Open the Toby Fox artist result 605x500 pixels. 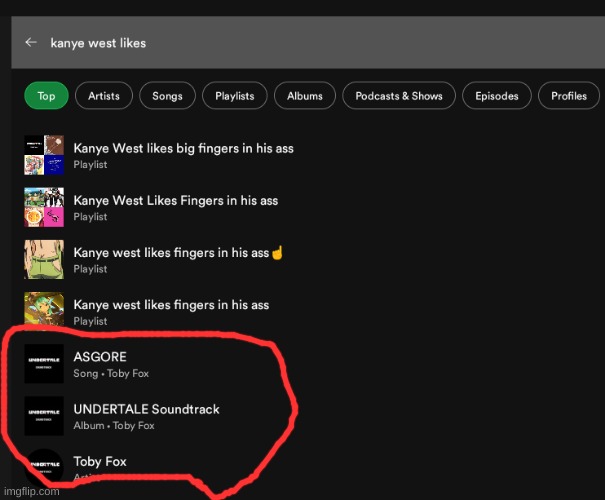[100, 462]
